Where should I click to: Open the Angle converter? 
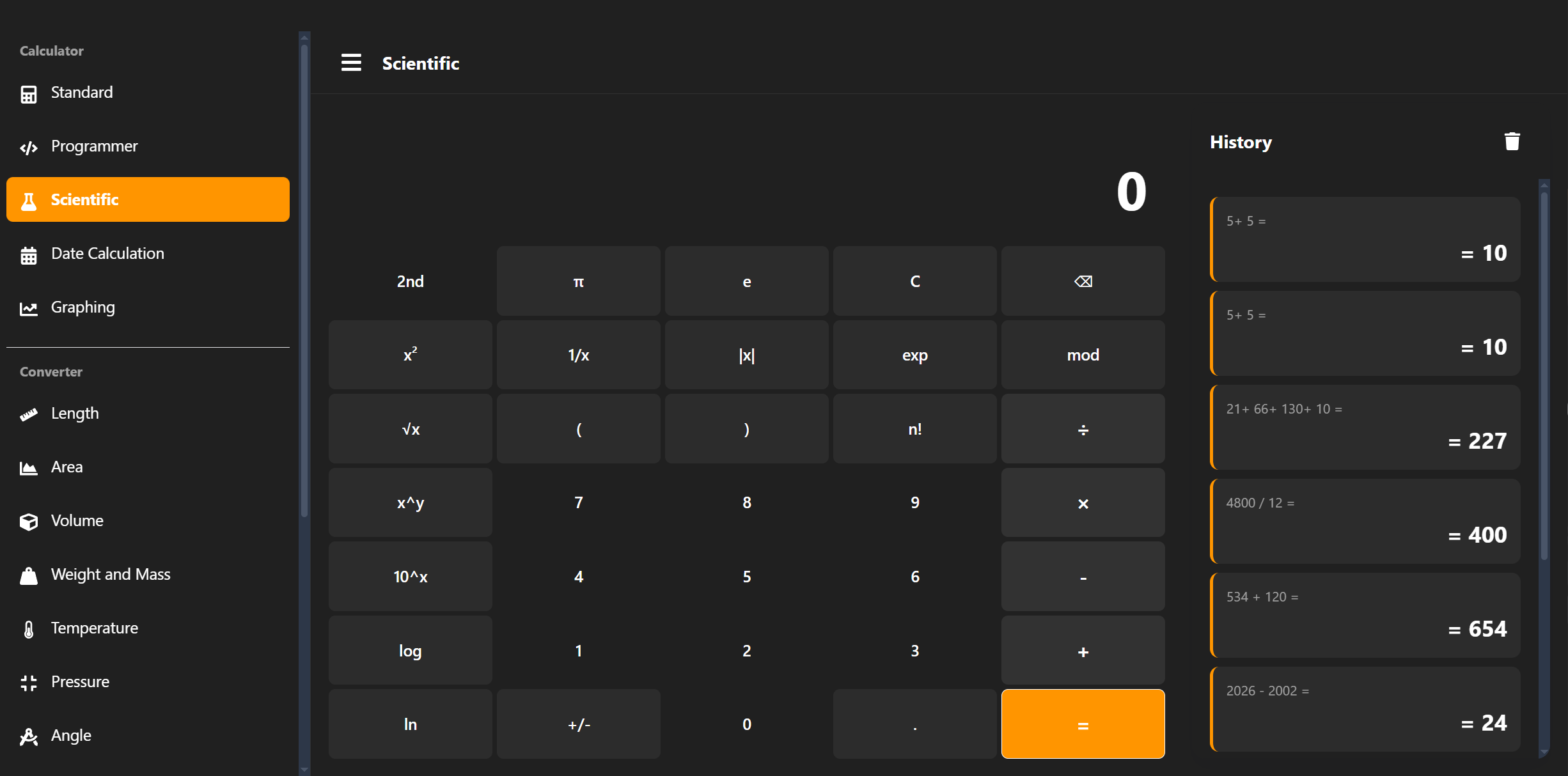(x=71, y=735)
